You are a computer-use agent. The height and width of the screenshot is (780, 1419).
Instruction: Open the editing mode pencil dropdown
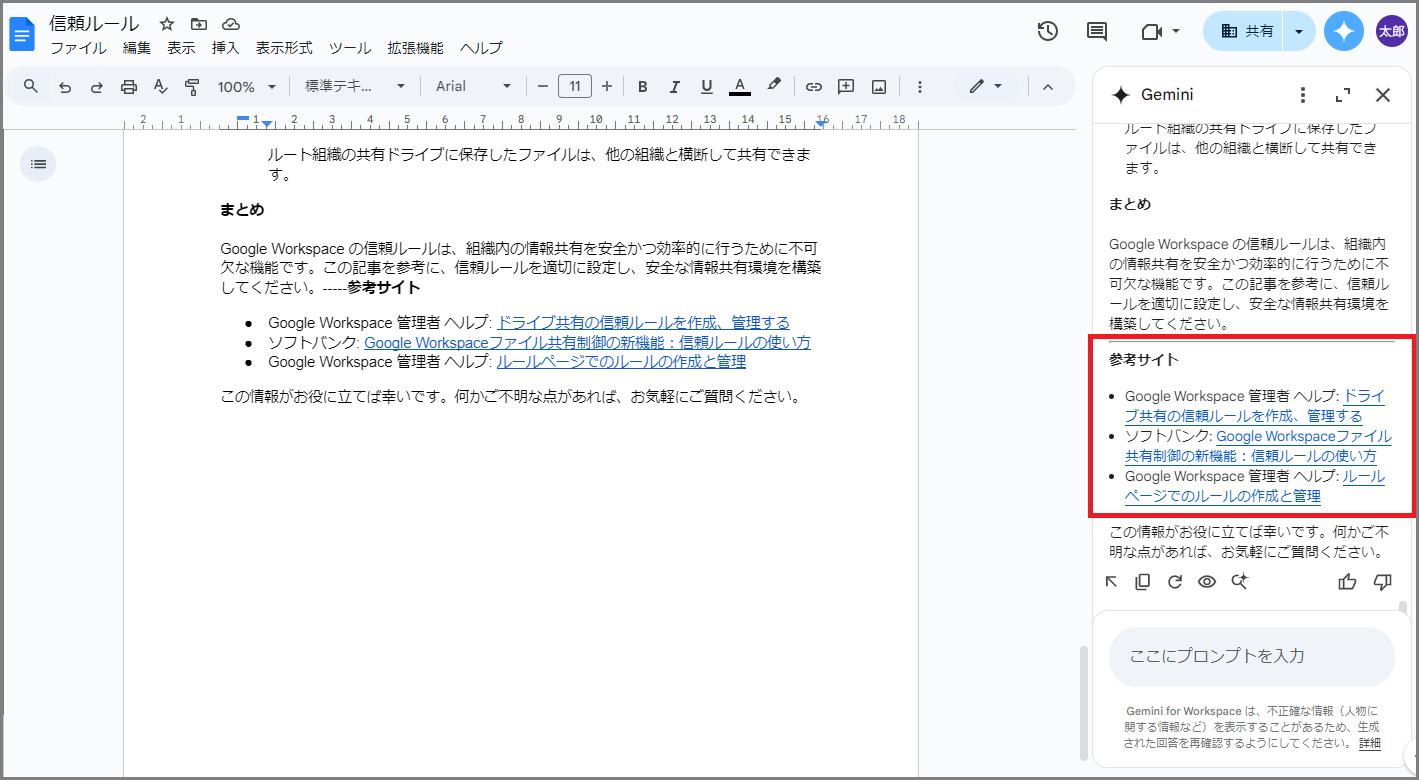985,87
